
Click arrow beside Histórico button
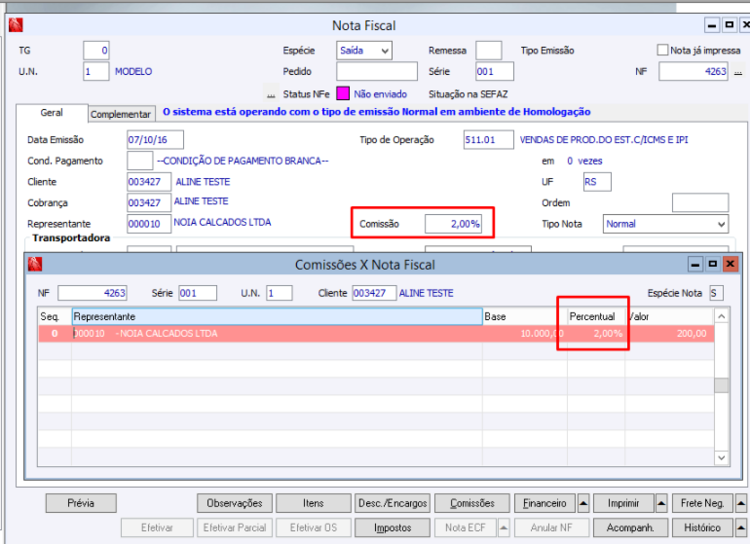[x=740, y=528]
